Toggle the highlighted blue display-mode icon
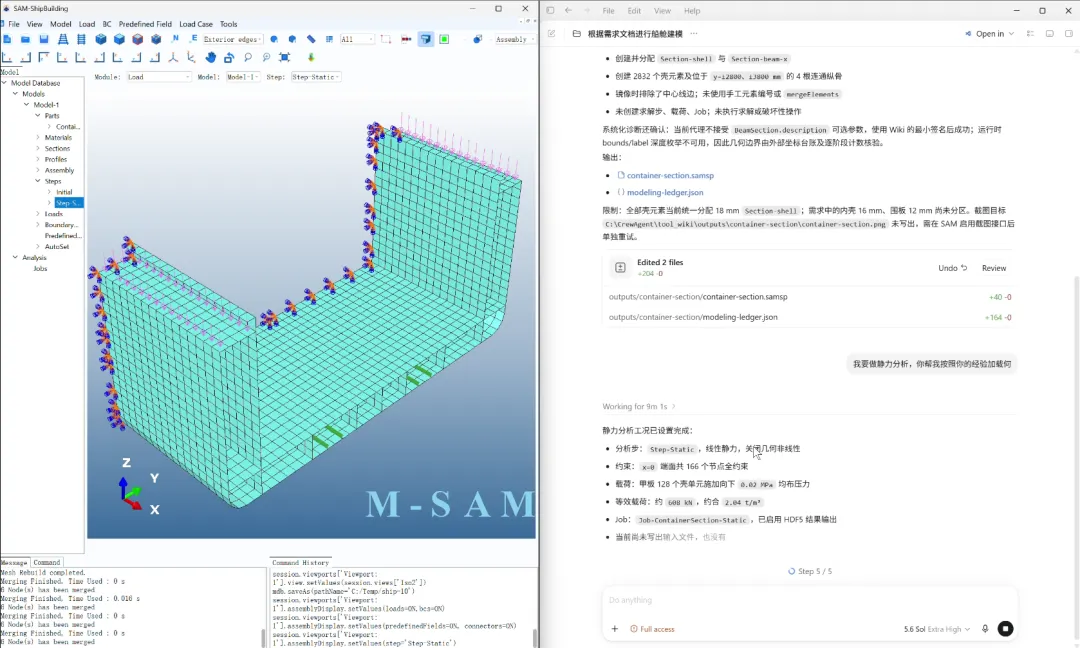 (x=426, y=39)
